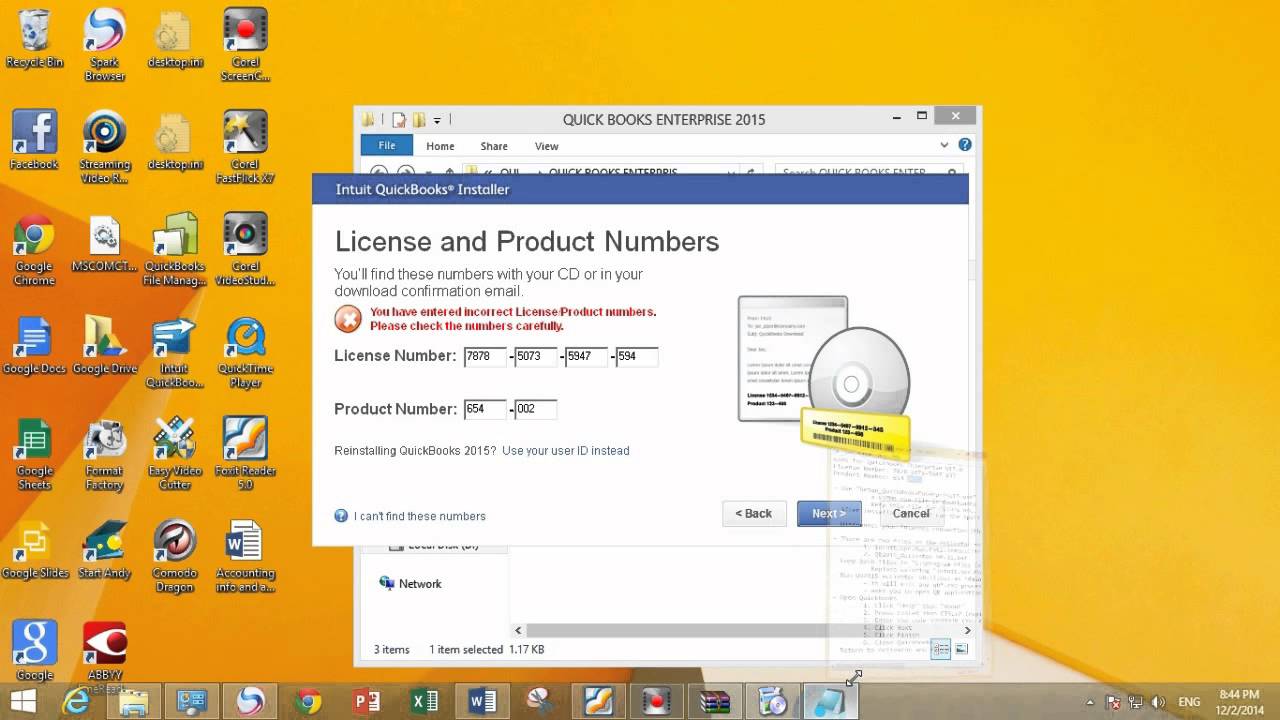The image size is (1280, 720).
Task: Click the '3 items' status bar text
Action: pos(391,650)
